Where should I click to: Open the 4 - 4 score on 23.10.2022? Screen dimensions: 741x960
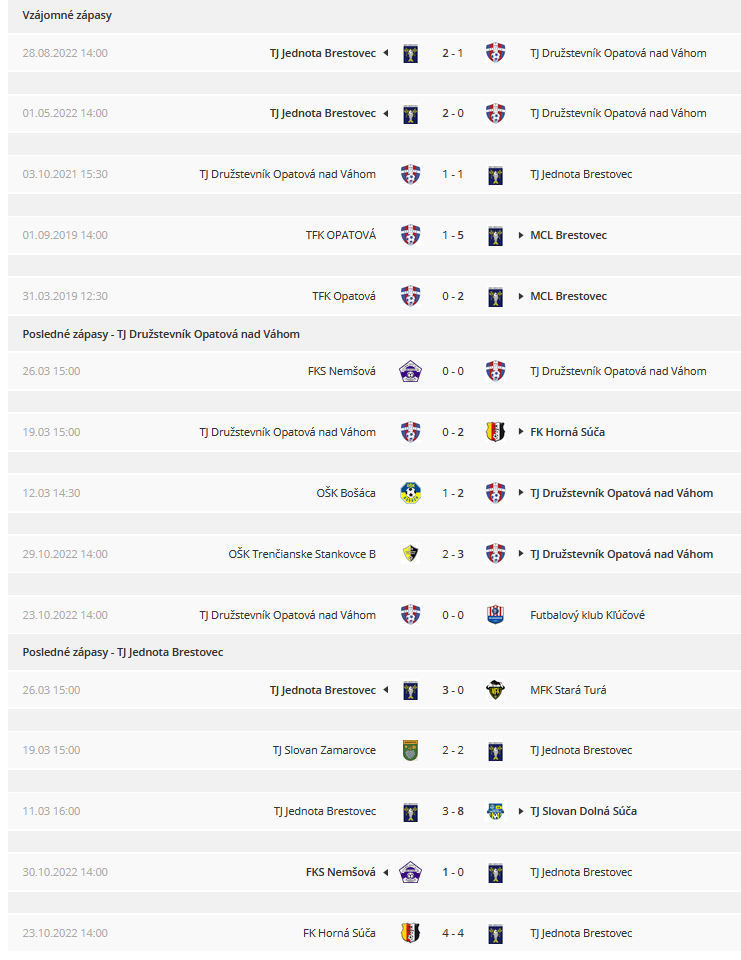coord(453,933)
